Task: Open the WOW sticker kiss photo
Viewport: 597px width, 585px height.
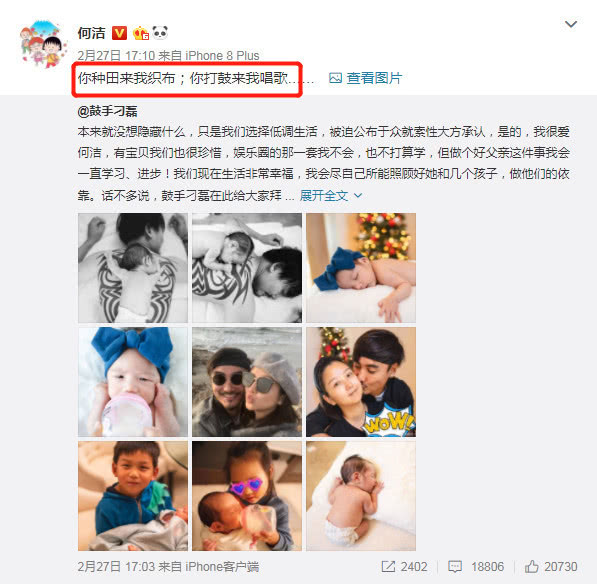Action: point(361,382)
